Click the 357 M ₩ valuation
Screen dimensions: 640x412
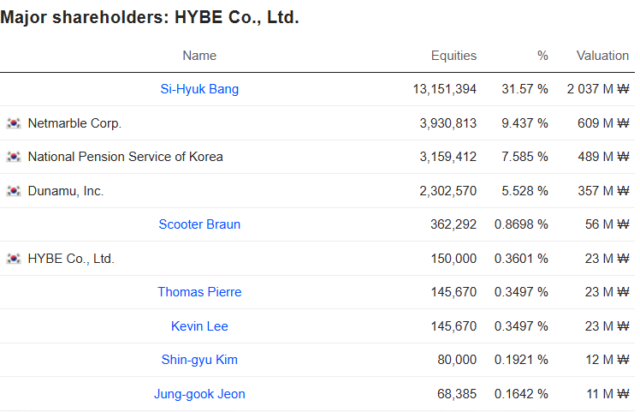coord(603,191)
